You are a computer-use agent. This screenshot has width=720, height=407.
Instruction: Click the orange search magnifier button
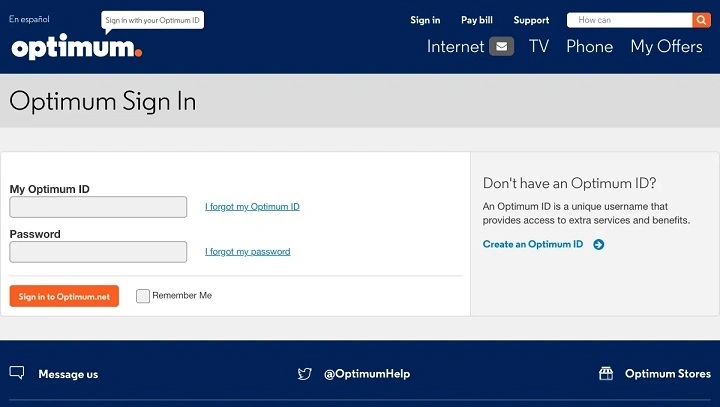click(x=701, y=20)
